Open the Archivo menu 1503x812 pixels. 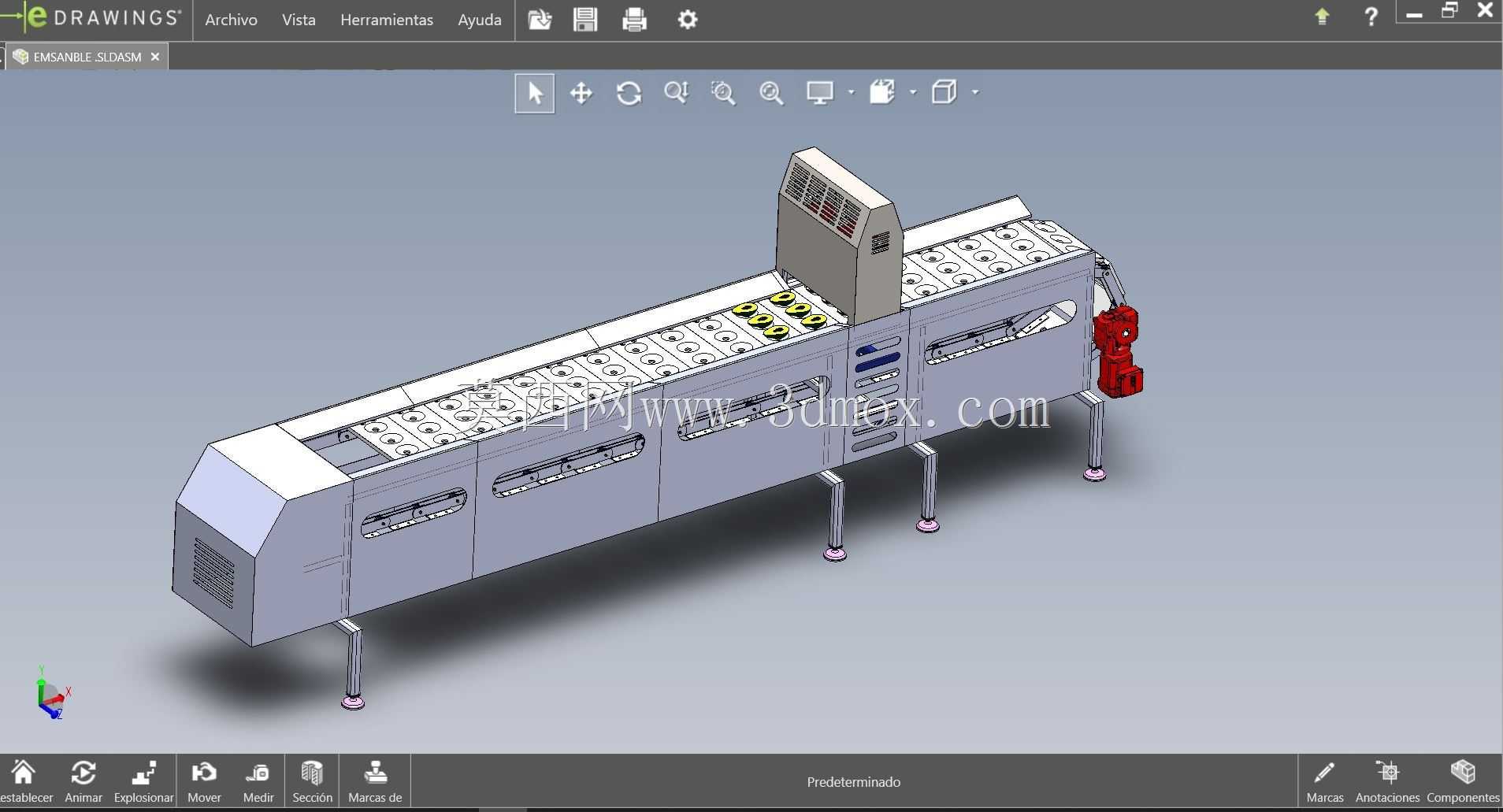[x=231, y=20]
